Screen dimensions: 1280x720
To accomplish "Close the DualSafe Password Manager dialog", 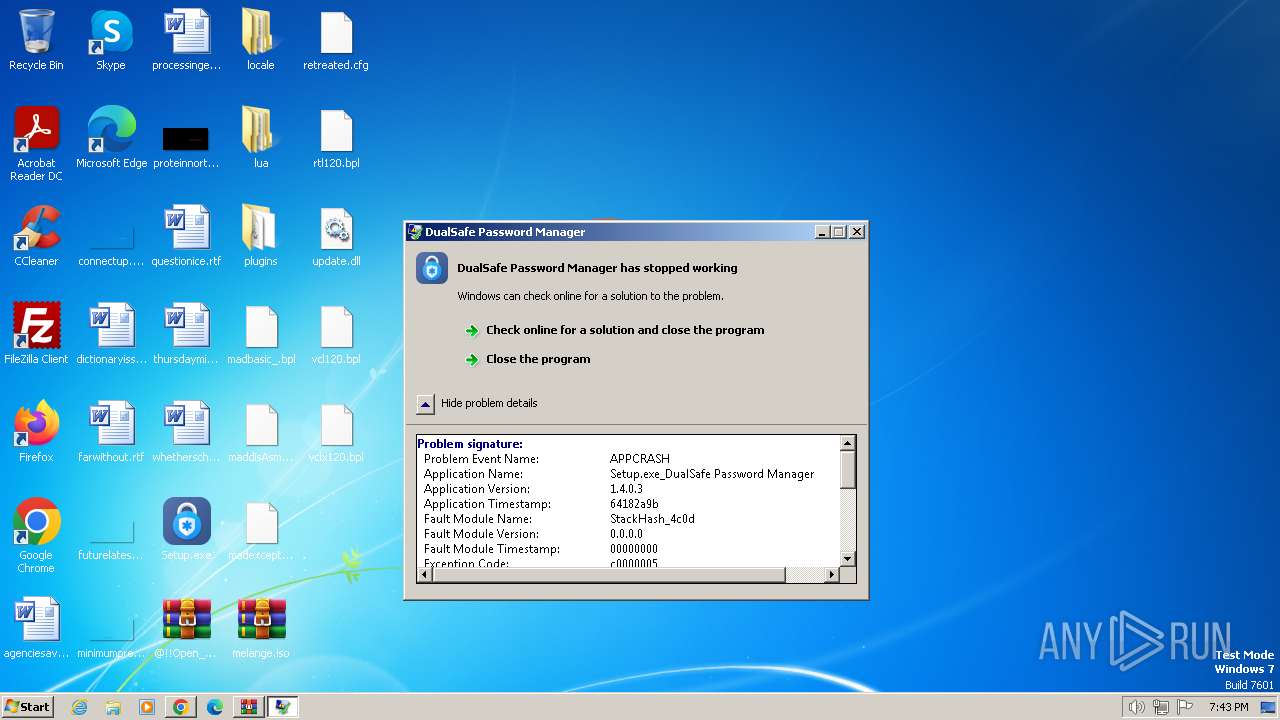I will pyautogui.click(x=857, y=232).
